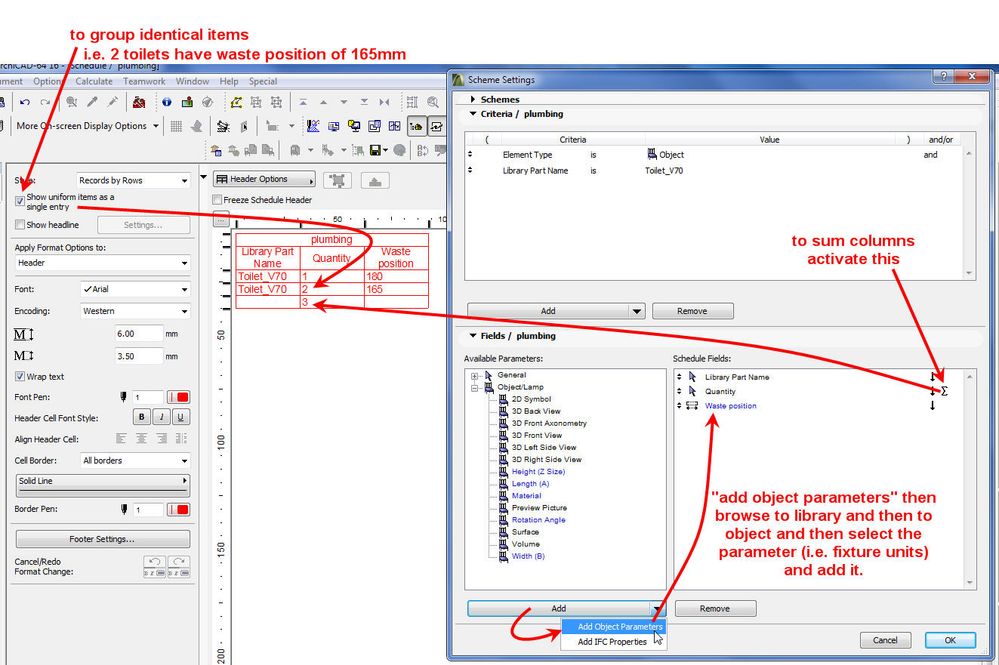Click the upload-style icon right of Header Options
Screen dimensions: 999x665
point(375,181)
